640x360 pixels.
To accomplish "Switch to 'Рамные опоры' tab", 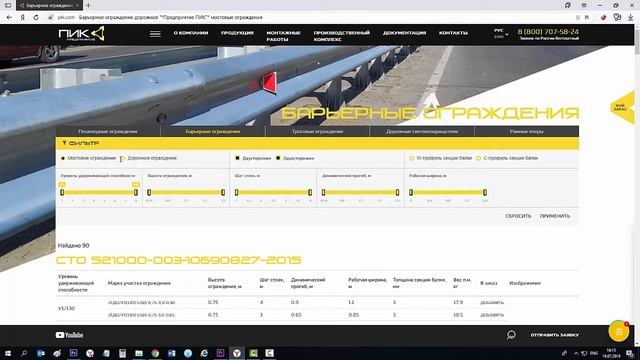I will (x=527, y=131).
